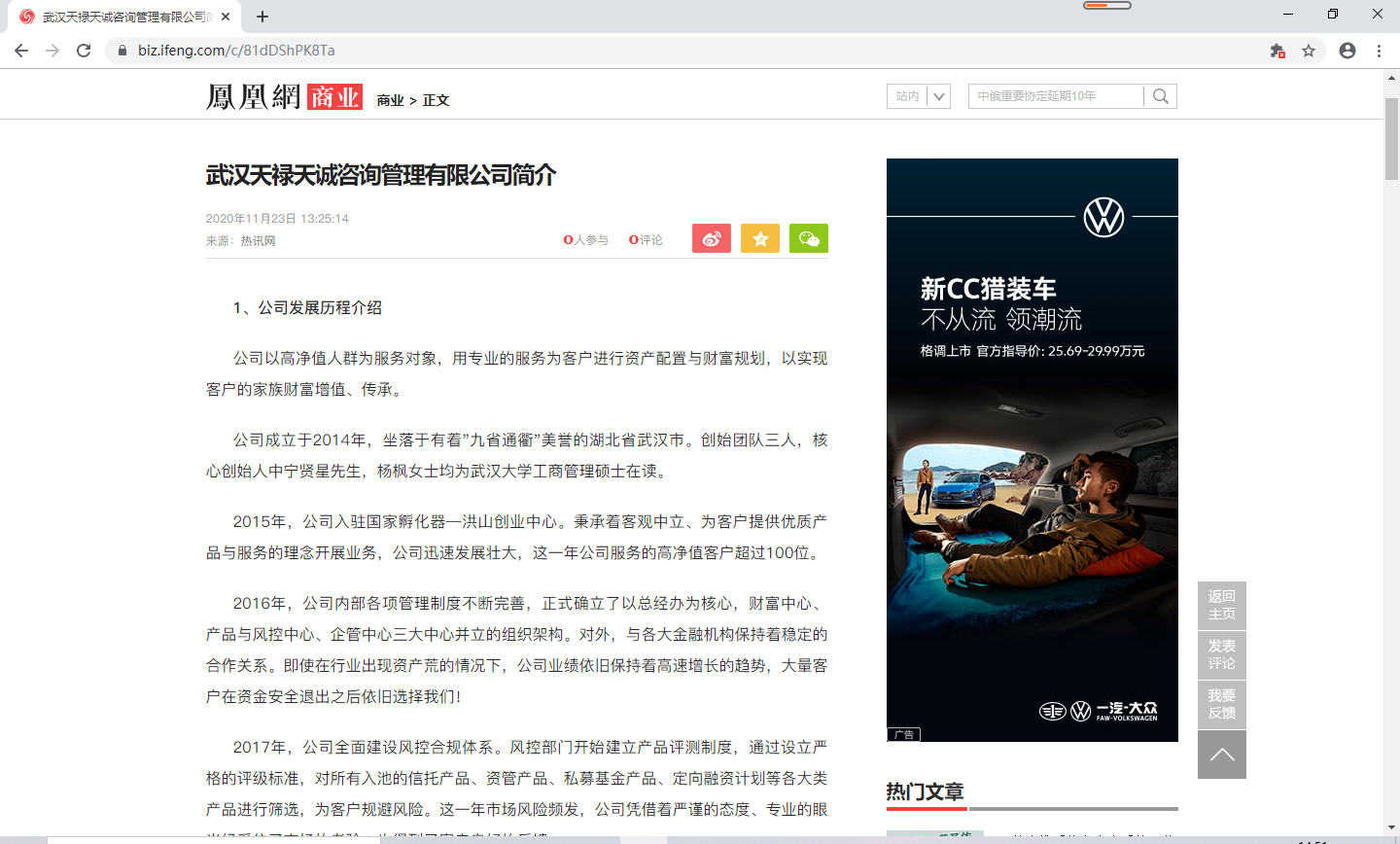Go back to previous page
Screen dimensions: 1400x844
(21, 51)
